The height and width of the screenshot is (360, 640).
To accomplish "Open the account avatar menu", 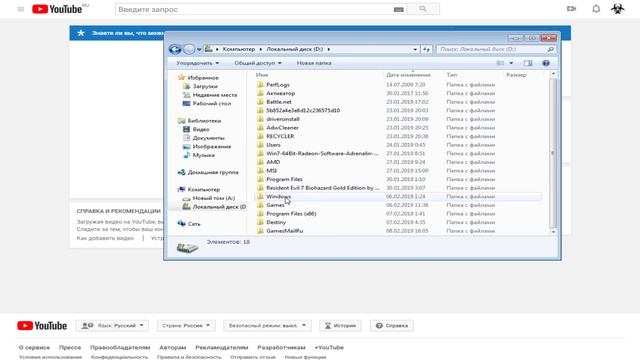I will click(x=618, y=9).
